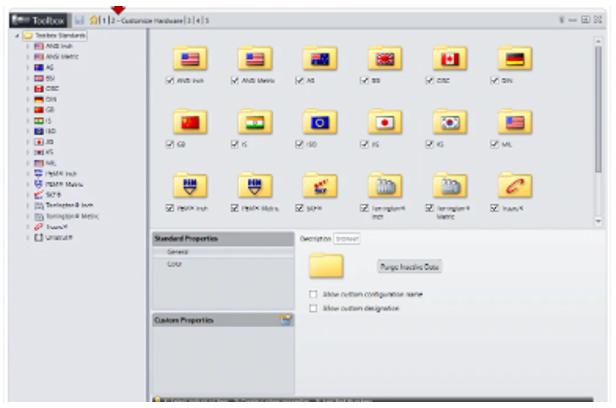Enable Allow custom designation checkbox
The height and width of the screenshot is (408, 616).
(x=314, y=309)
